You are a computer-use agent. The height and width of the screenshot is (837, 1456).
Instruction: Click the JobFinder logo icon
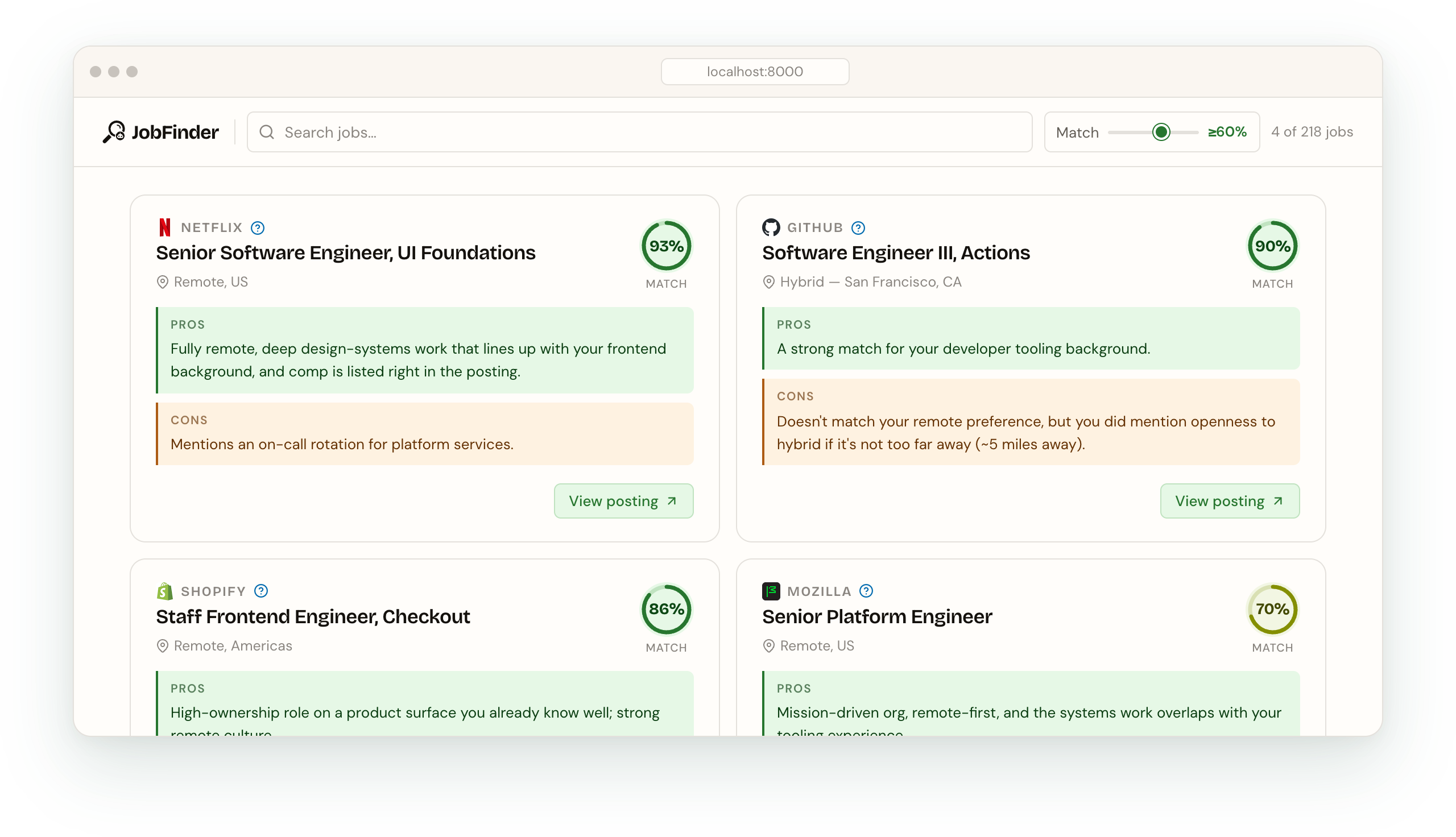[114, 132]
